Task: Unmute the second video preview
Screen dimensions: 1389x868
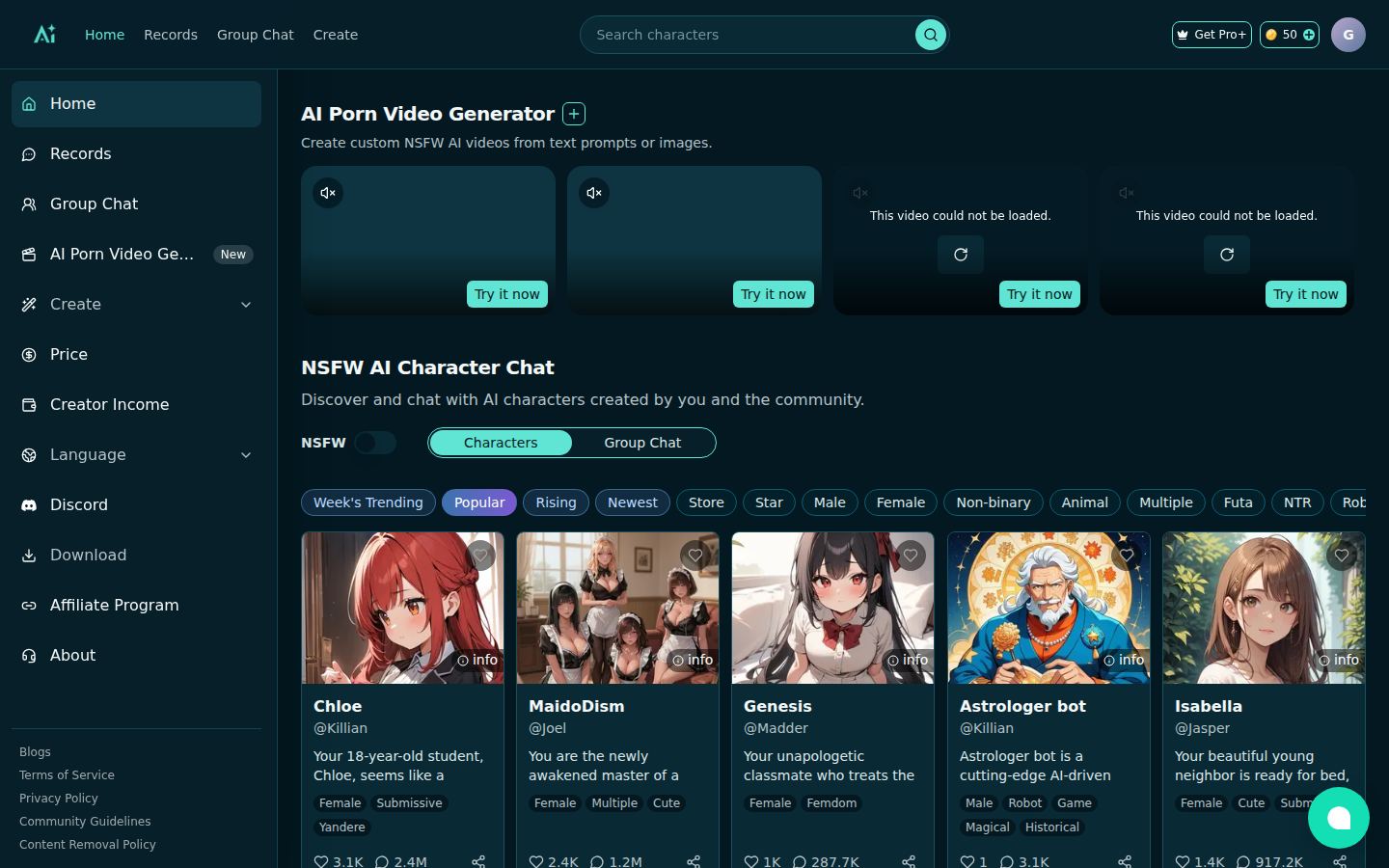Action: pos(594,193)
